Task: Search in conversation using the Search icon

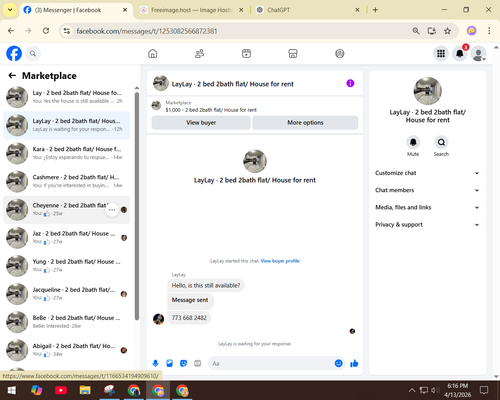Action: coord(441,142)
